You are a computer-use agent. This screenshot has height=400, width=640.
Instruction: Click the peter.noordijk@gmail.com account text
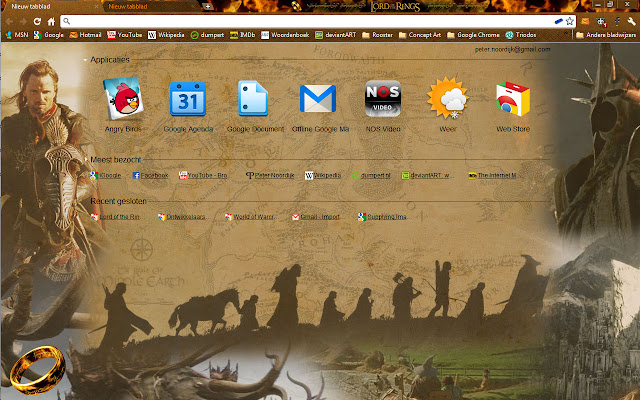click(512, 49)
